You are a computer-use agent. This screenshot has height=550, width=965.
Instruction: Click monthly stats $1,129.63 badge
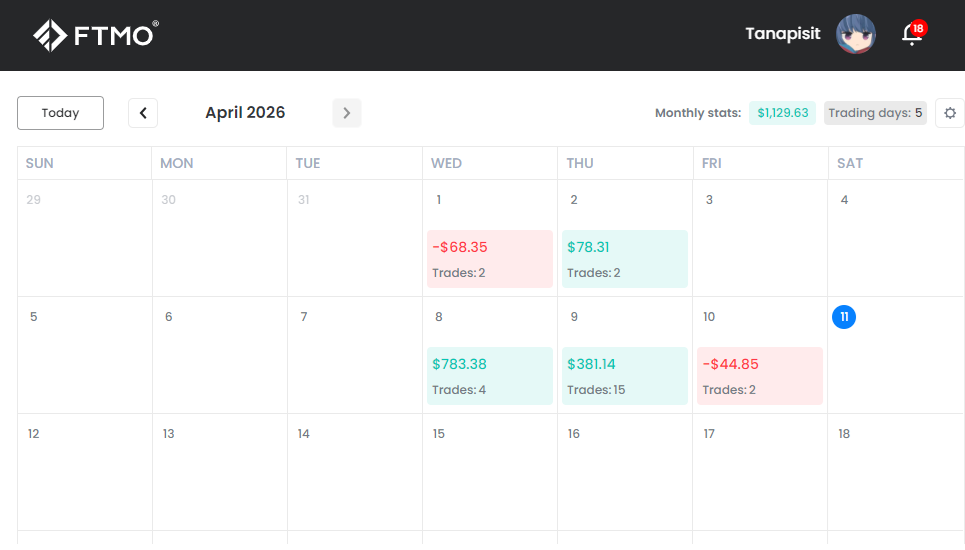point(782,113)
